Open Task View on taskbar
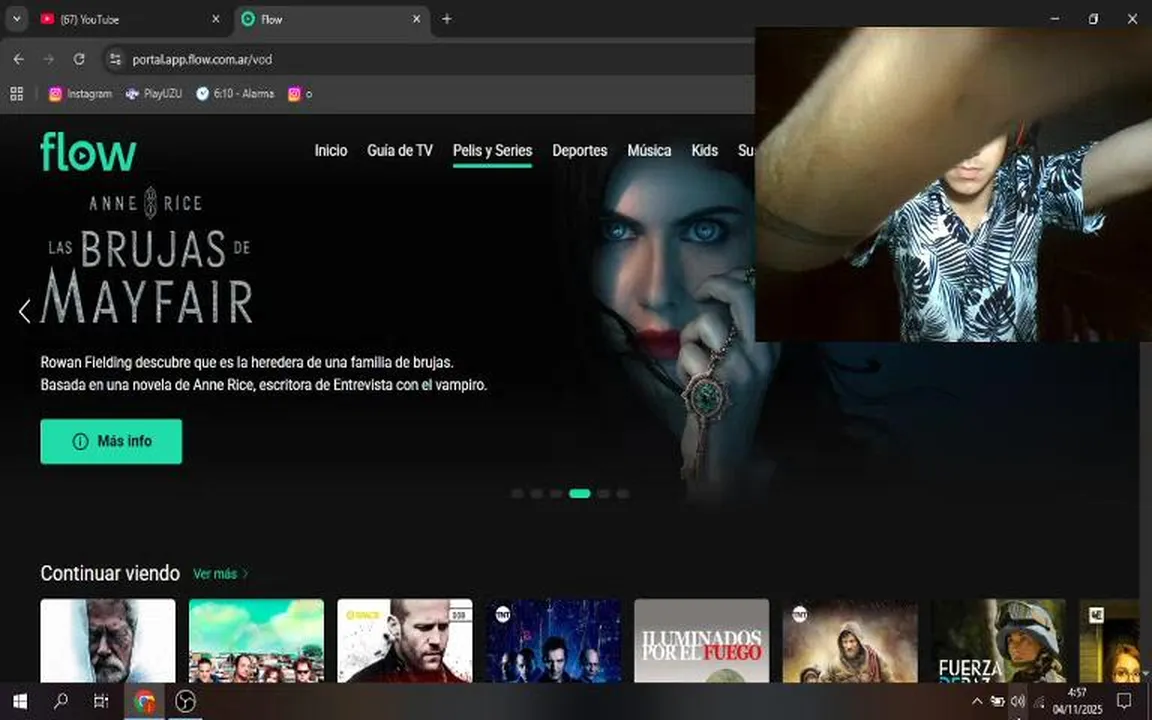Viewport: 1152px width, 720px height. point(101,702)
